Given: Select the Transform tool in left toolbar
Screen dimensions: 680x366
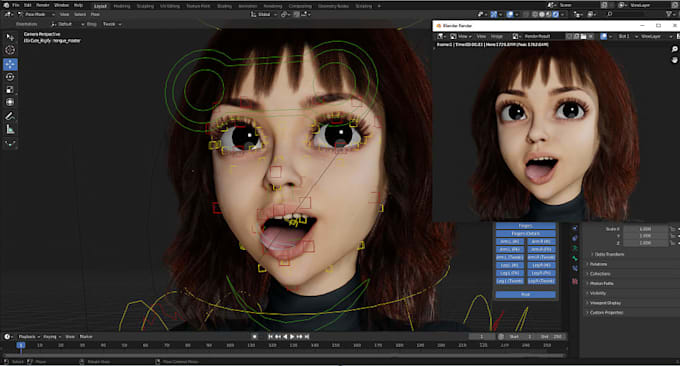Looking at the screenshot, I should pos(10,102).
